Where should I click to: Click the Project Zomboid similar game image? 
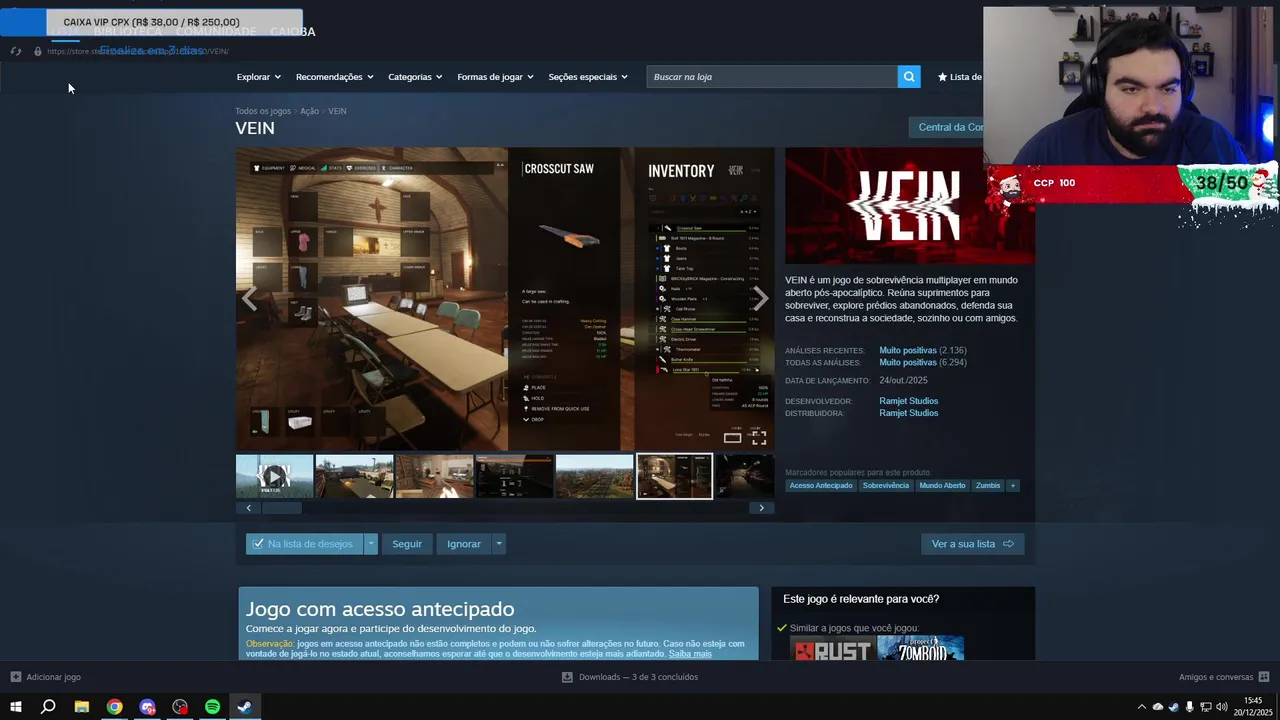[921, 648]
